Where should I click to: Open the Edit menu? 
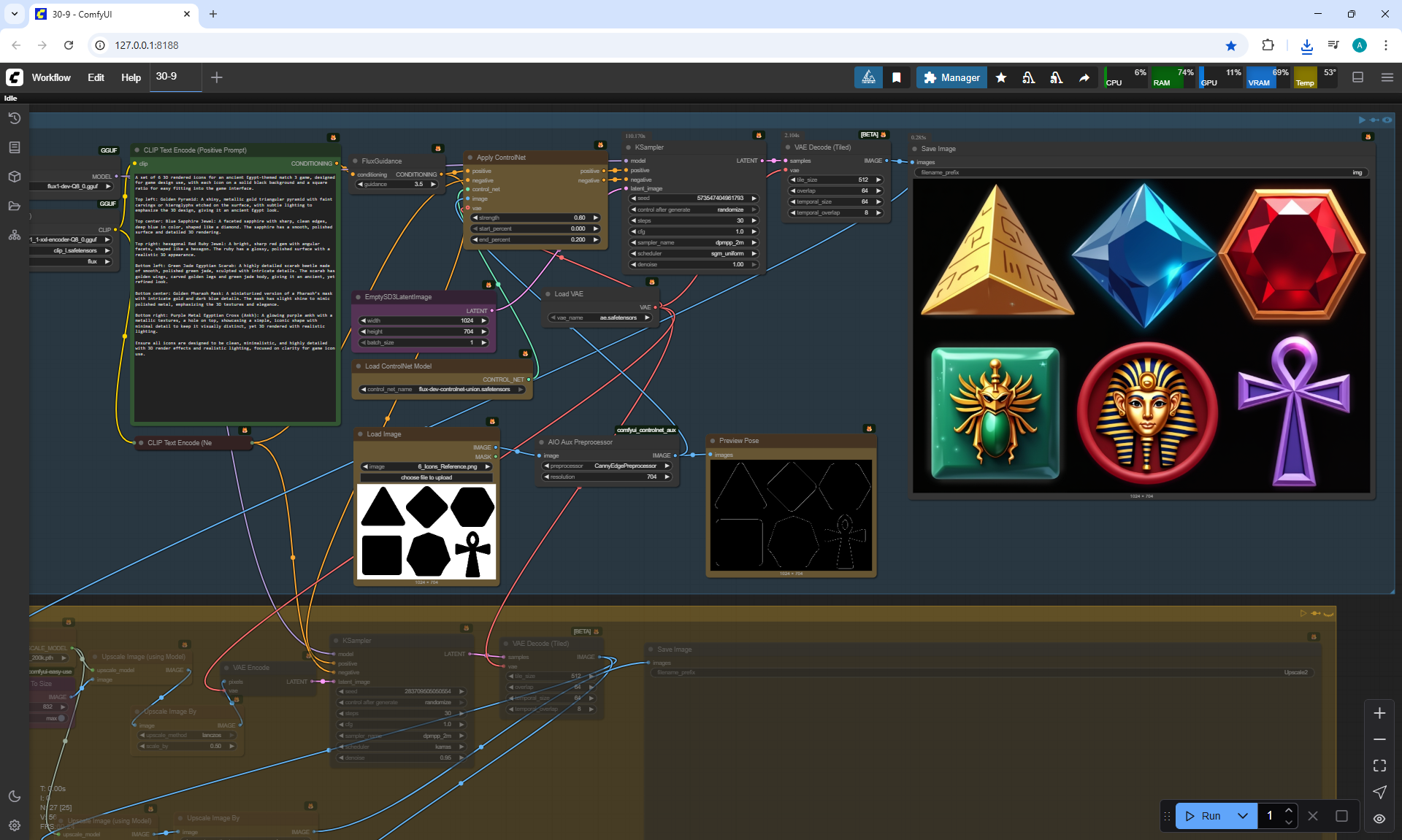96,77
